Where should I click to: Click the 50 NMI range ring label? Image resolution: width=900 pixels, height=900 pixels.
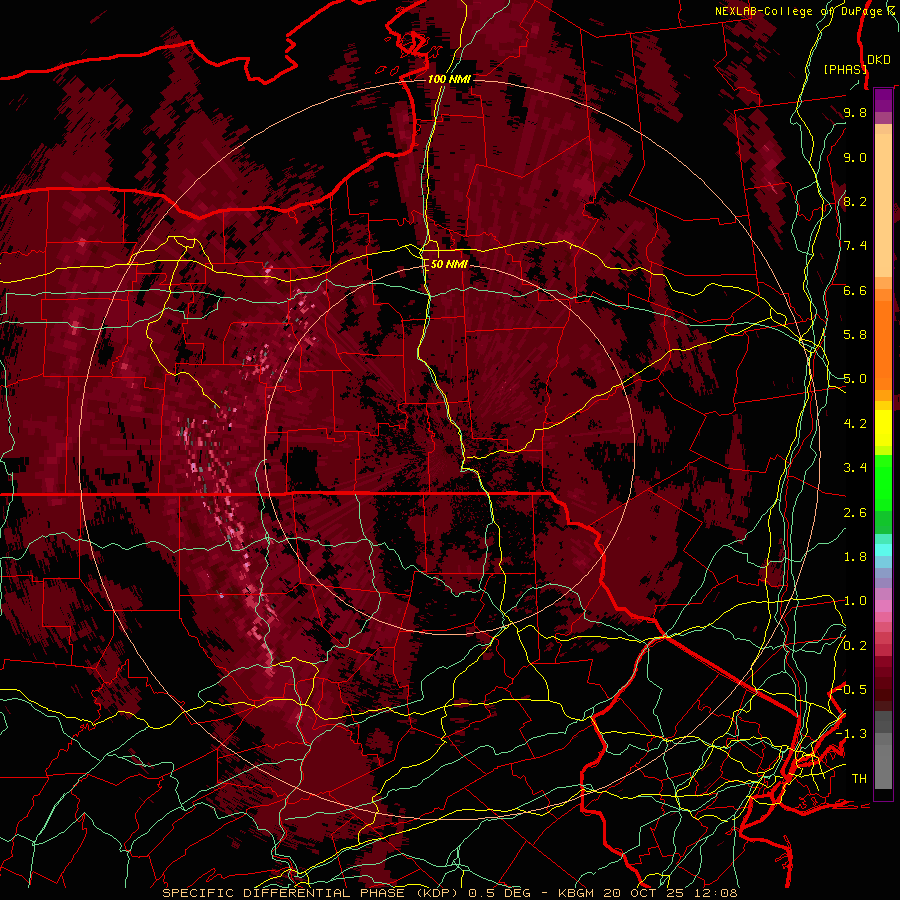[x=449, y=264]
